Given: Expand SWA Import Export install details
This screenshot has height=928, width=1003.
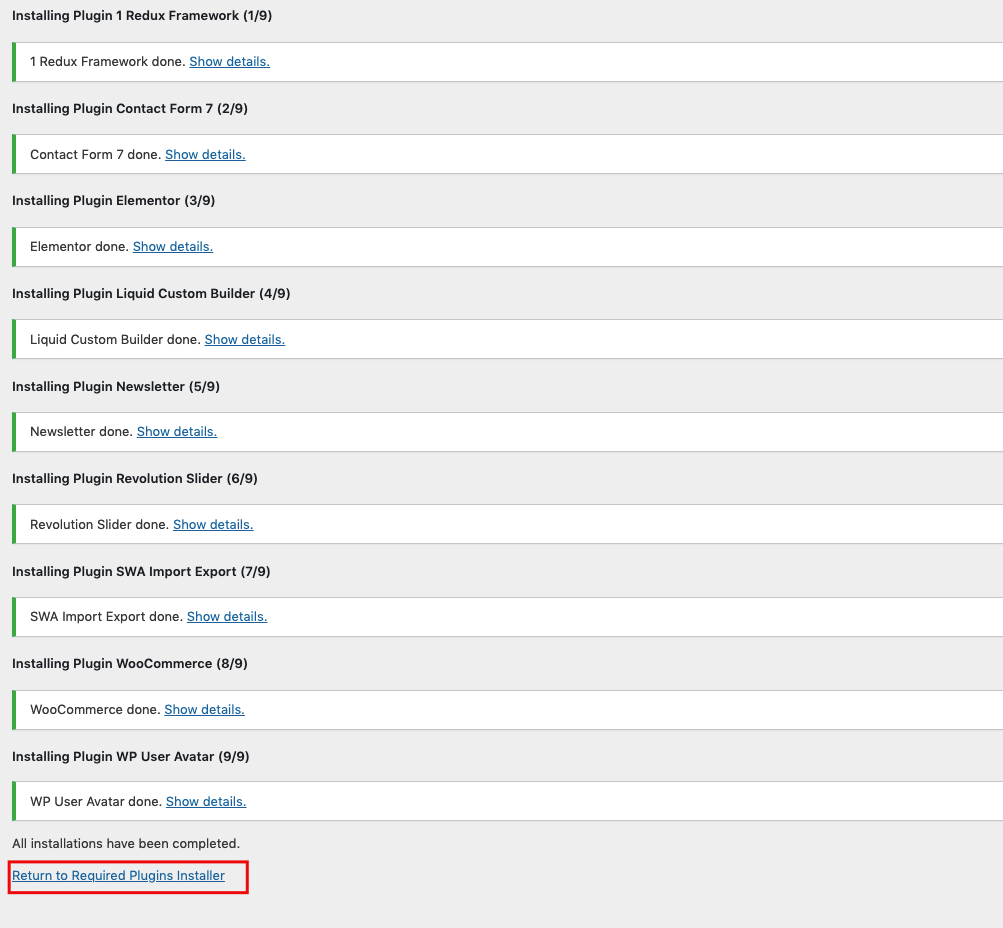Looking at the screenshot, I should click(x=227, y=617).
